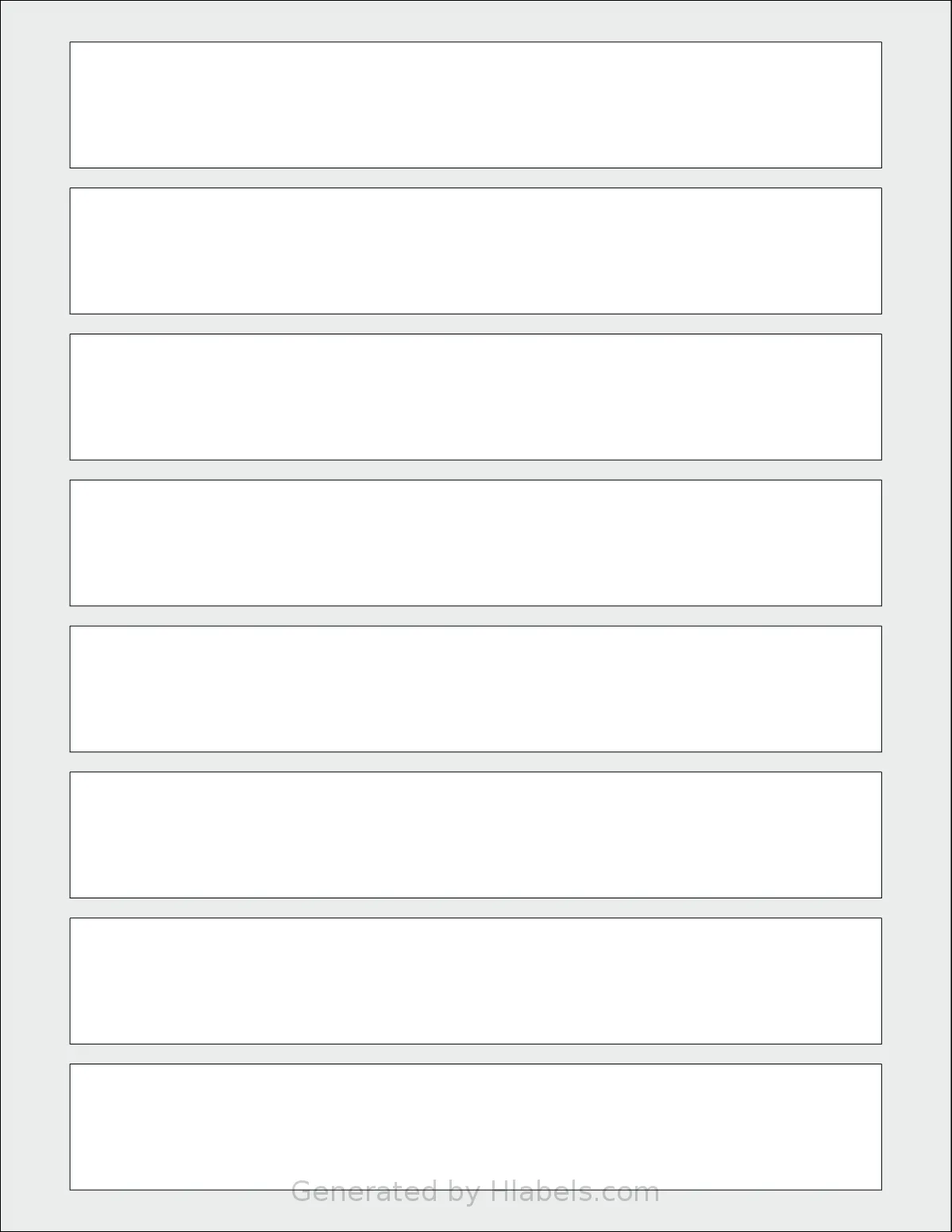Click the first label at the top
952x1232 pixels.
476,105
